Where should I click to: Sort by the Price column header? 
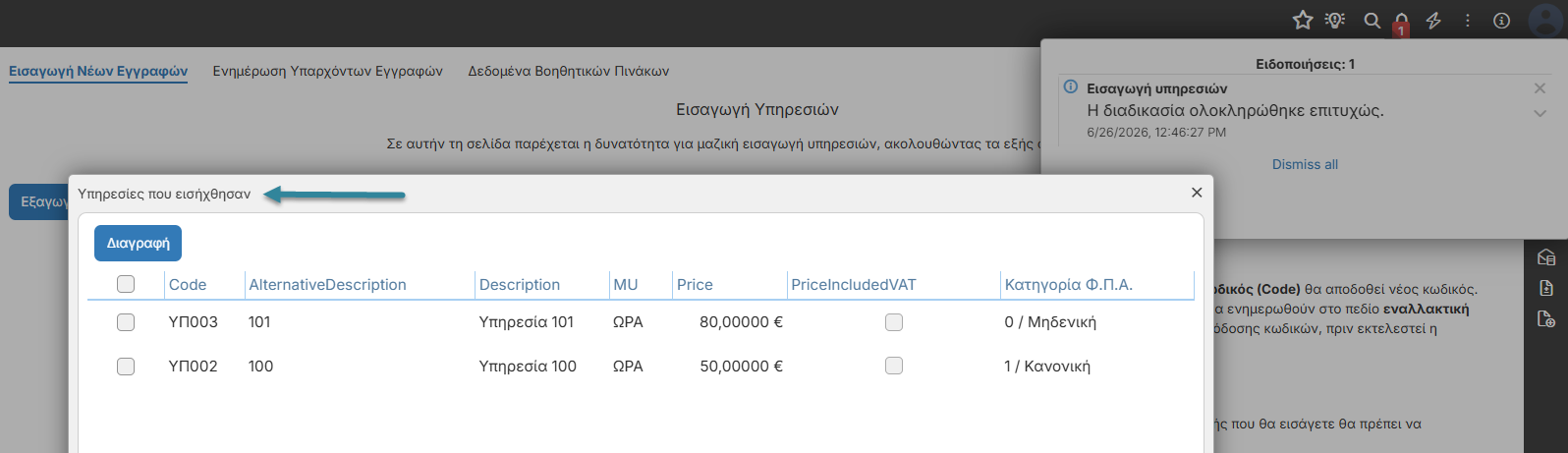695,285
